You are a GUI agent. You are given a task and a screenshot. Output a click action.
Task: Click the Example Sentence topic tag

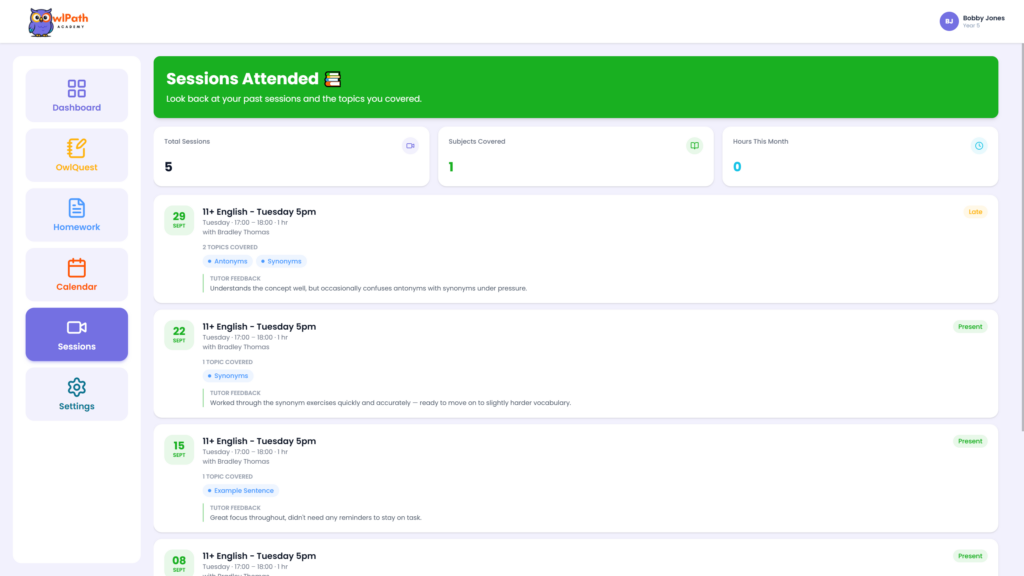(240, 490)
